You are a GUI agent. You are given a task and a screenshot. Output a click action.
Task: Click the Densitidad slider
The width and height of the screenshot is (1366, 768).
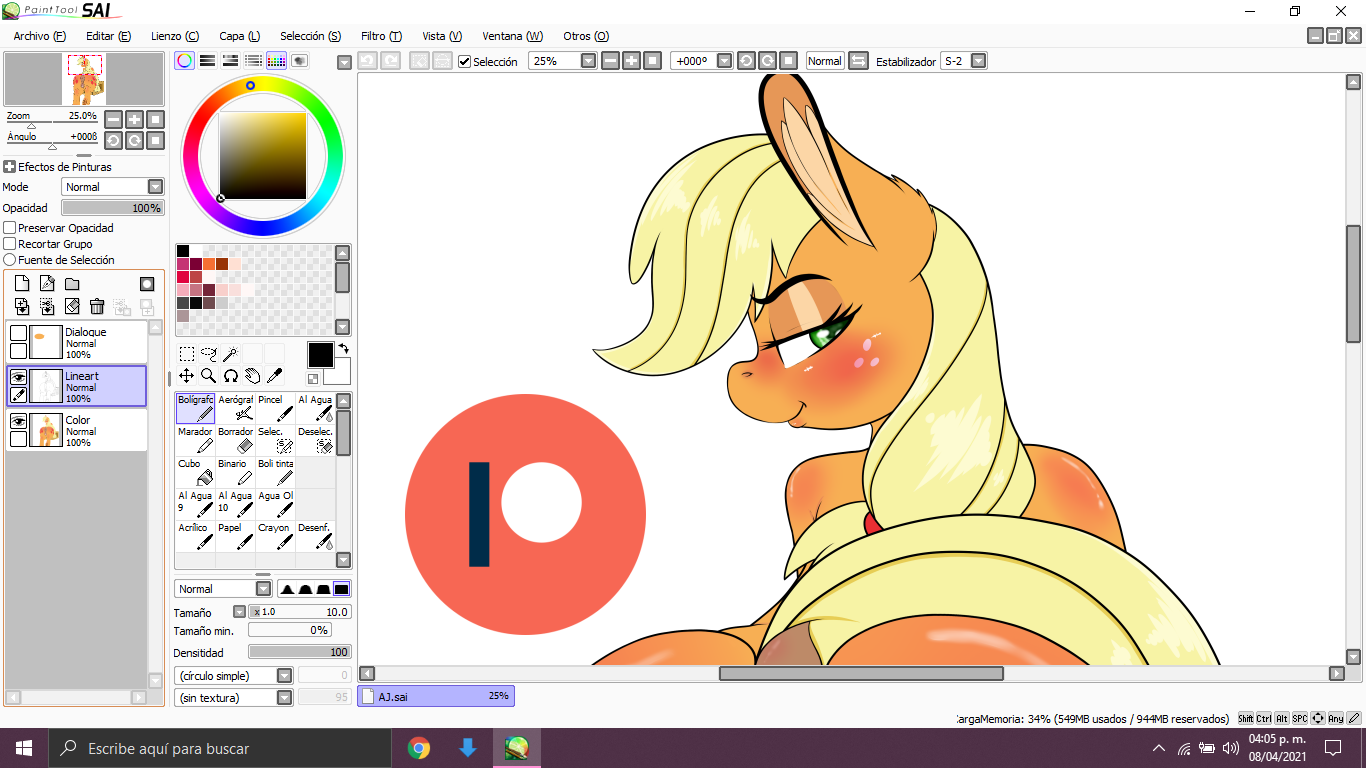299,652
